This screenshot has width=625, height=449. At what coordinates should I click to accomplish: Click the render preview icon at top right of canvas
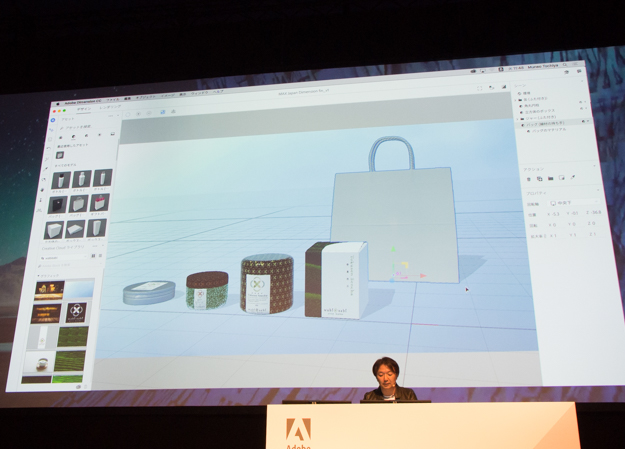(504, 87)
